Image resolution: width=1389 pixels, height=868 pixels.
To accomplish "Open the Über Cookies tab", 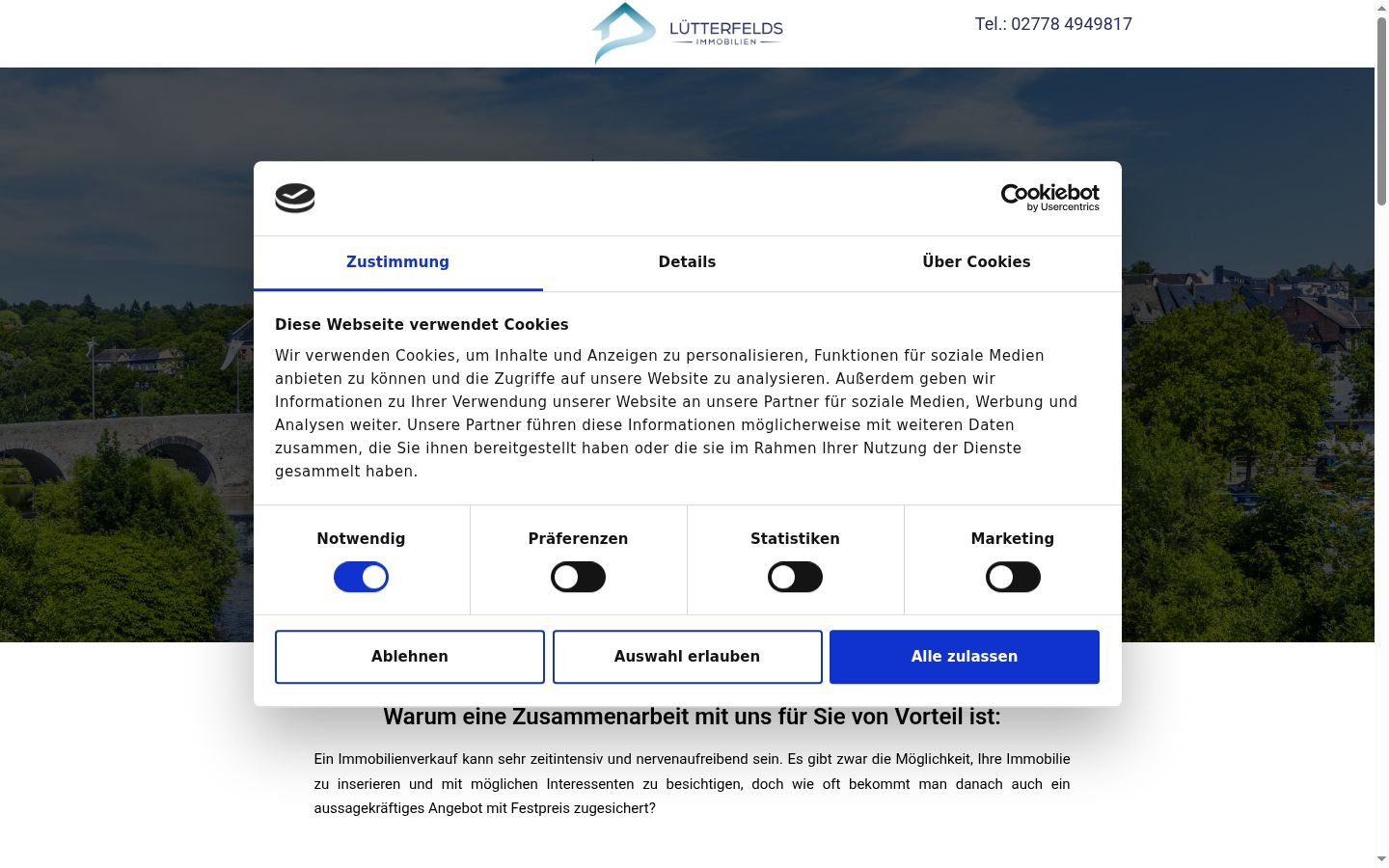I will tap(976, 262).
